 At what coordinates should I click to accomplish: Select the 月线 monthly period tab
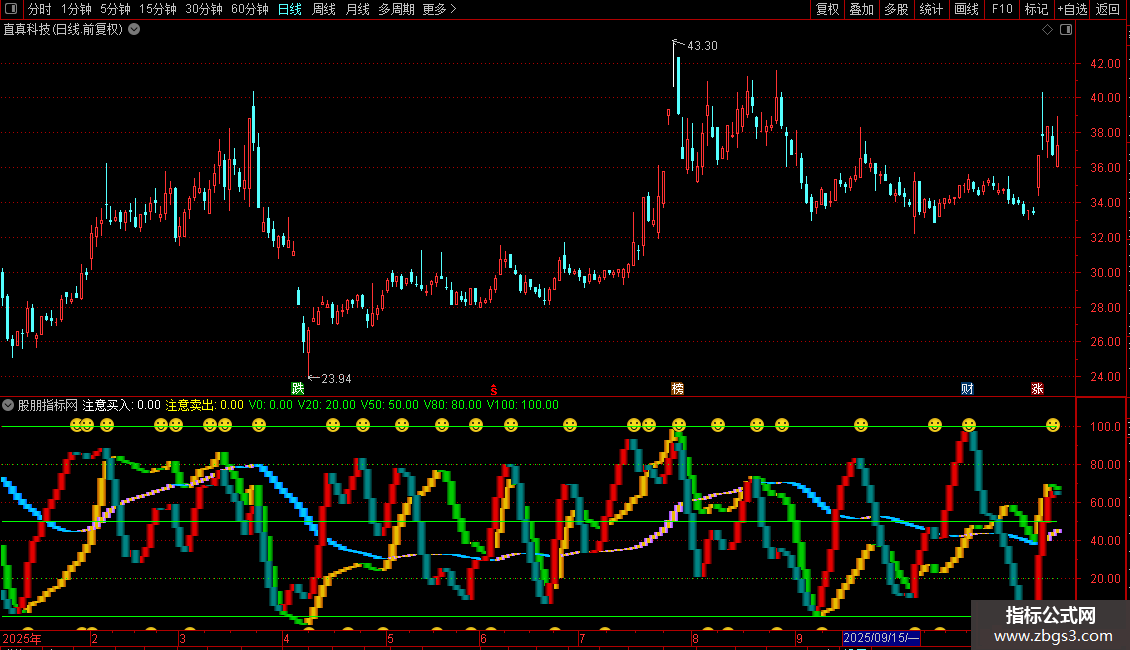(x=357, y=9)
